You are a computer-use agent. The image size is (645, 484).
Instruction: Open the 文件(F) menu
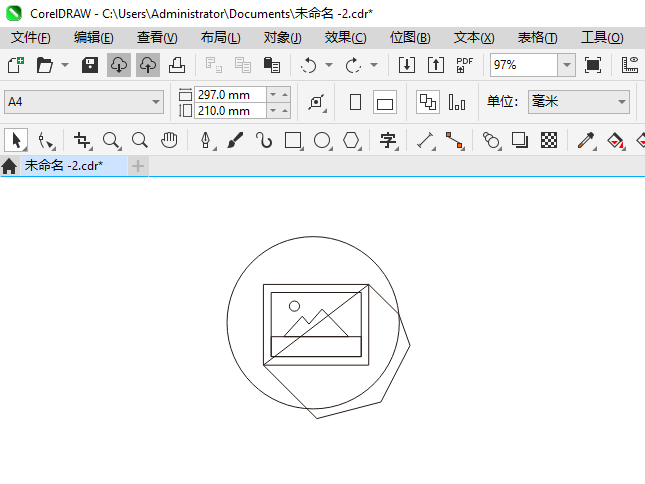pyautogui.click(x=31, y=37)
